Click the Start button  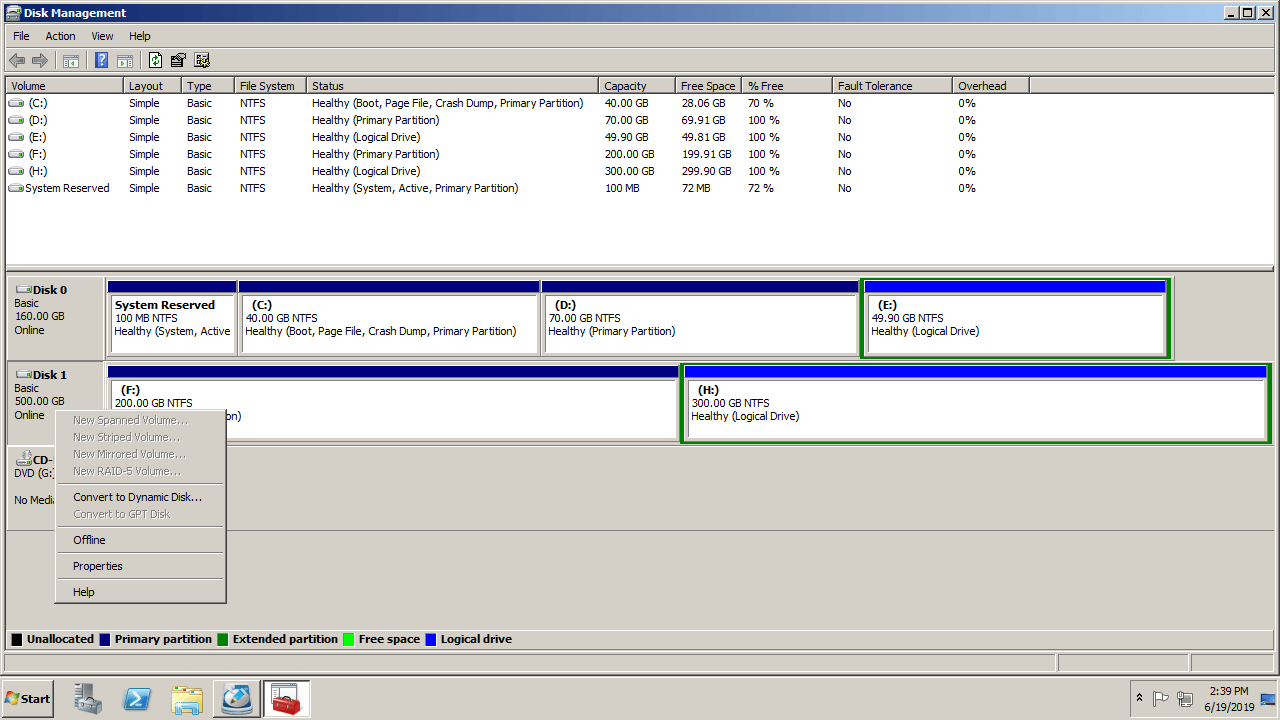(28, 699)
